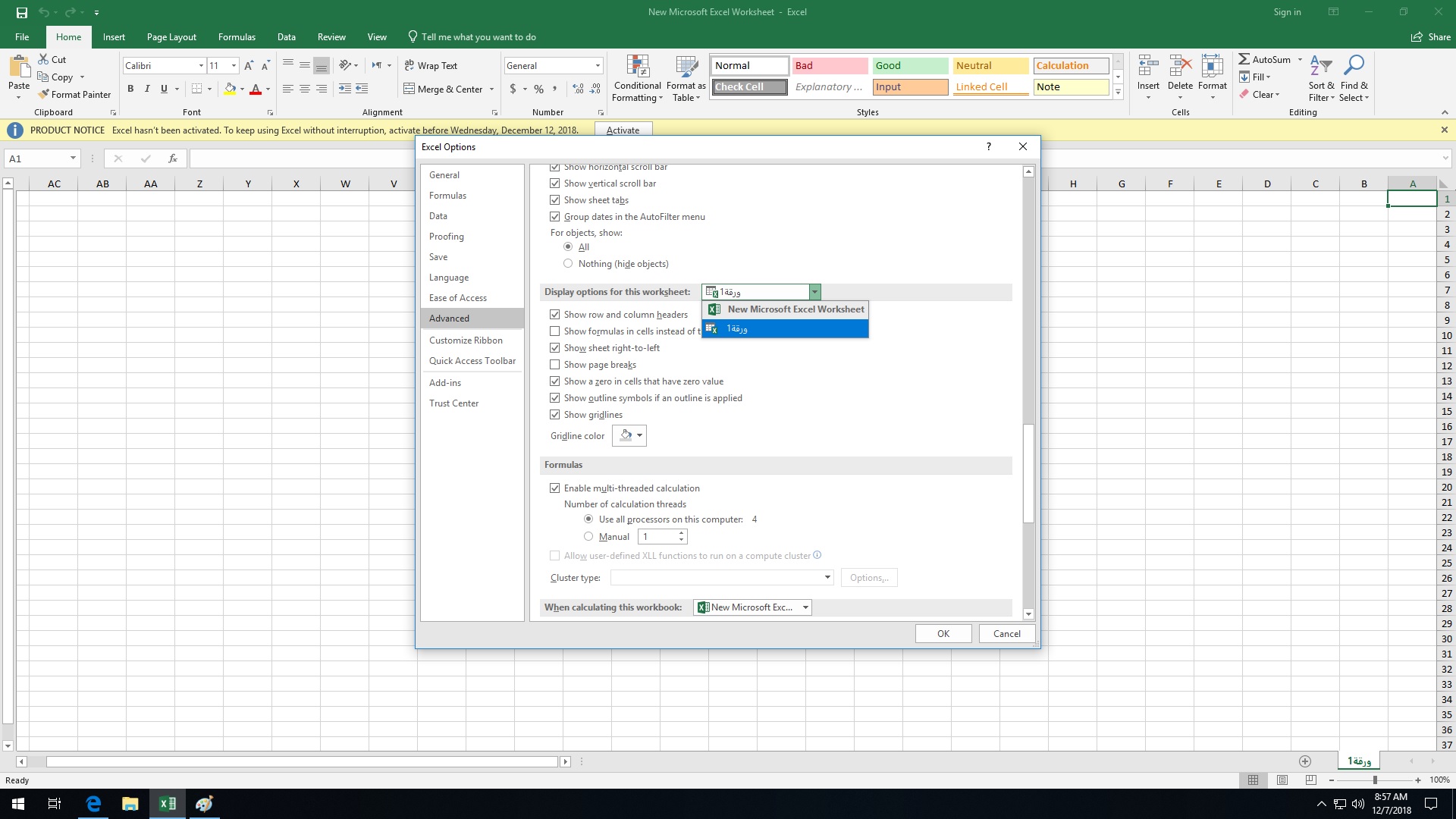Click the Help question mark in Excel Options

(988, 146)
